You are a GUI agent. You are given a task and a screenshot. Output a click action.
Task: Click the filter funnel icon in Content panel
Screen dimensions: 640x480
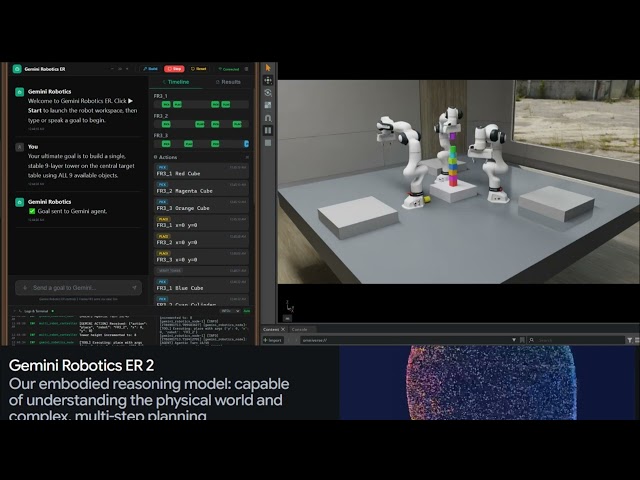coord(630,340)
